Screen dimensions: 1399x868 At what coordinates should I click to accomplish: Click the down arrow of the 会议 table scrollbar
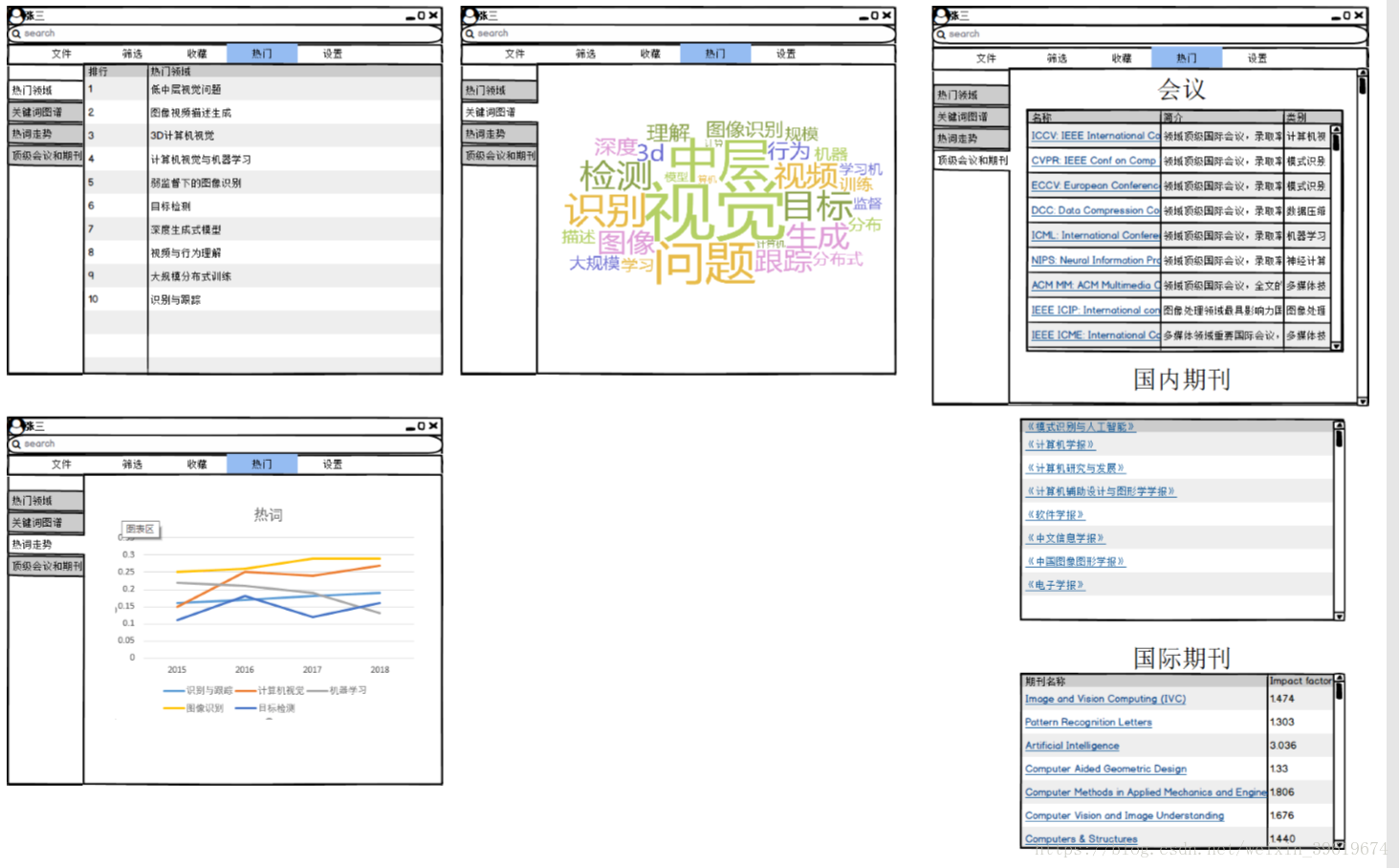pos(1336,346)
